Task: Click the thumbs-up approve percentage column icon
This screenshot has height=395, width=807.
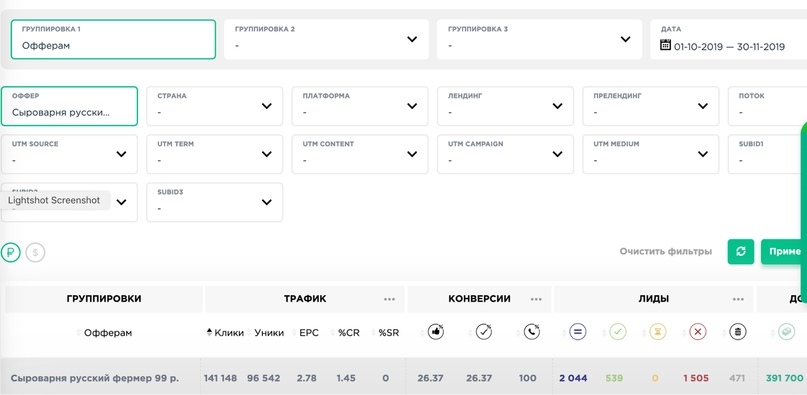Action: [436, 332]
